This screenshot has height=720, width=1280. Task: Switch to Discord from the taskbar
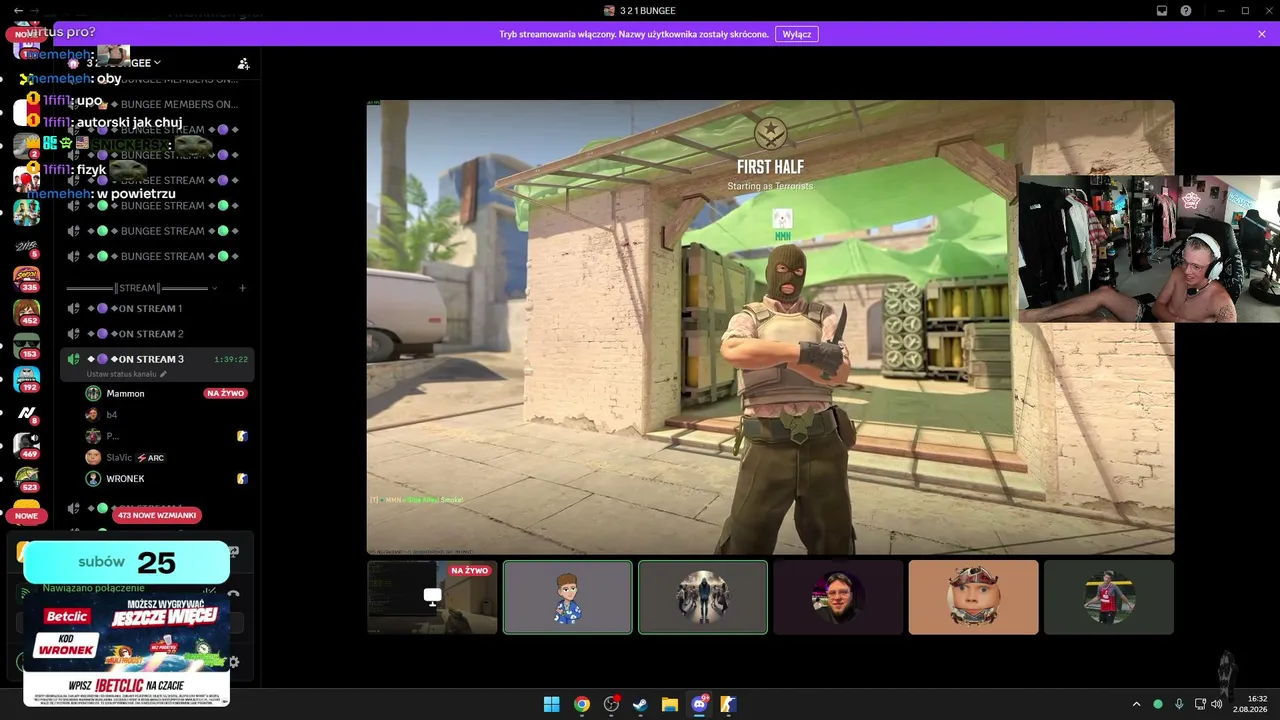click(699, 704)
